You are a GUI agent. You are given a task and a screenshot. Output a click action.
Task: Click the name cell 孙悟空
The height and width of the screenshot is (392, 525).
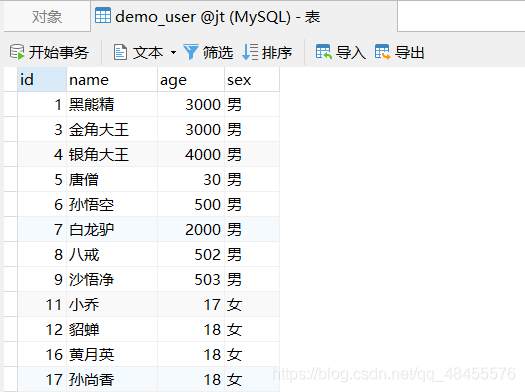pyautogui.click(x=112, y=205)
